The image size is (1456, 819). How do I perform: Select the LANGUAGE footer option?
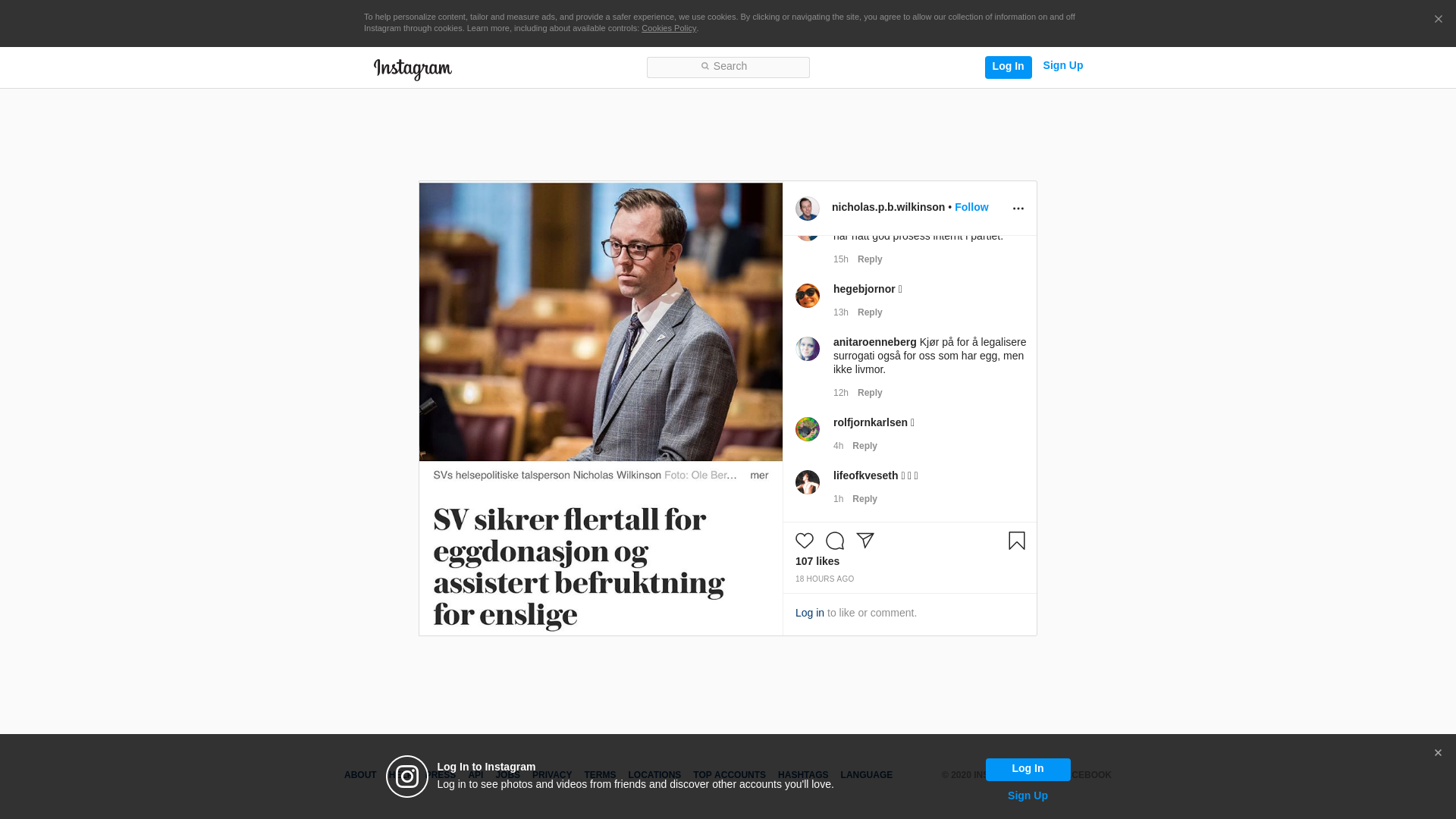867,775
